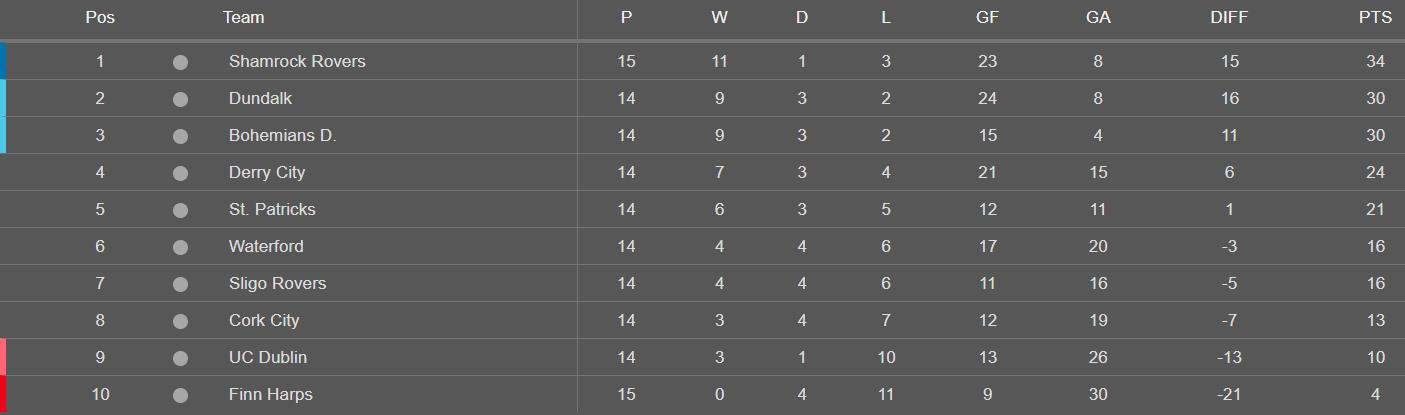1405x415 pixels.
Task: Click the St. Patricks team badge icon
Action: click(180, 210)
